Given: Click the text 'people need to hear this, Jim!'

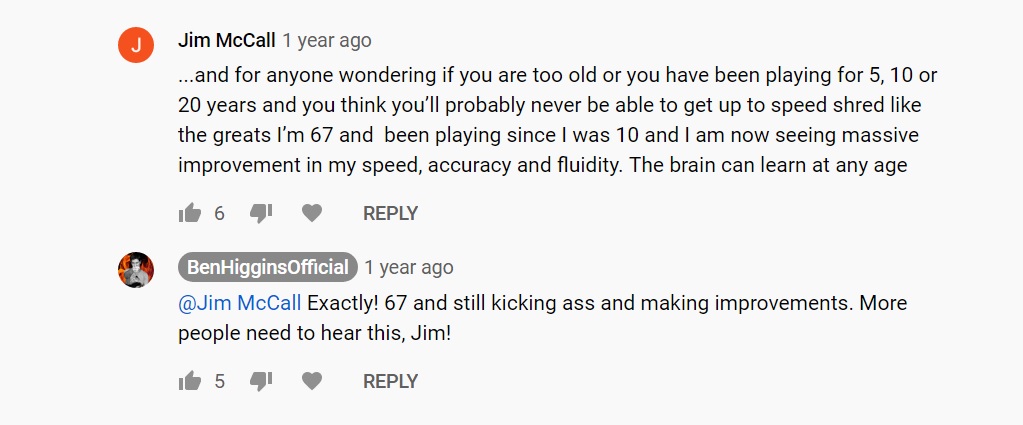Looking at the screenshot, I should [315, 334].
